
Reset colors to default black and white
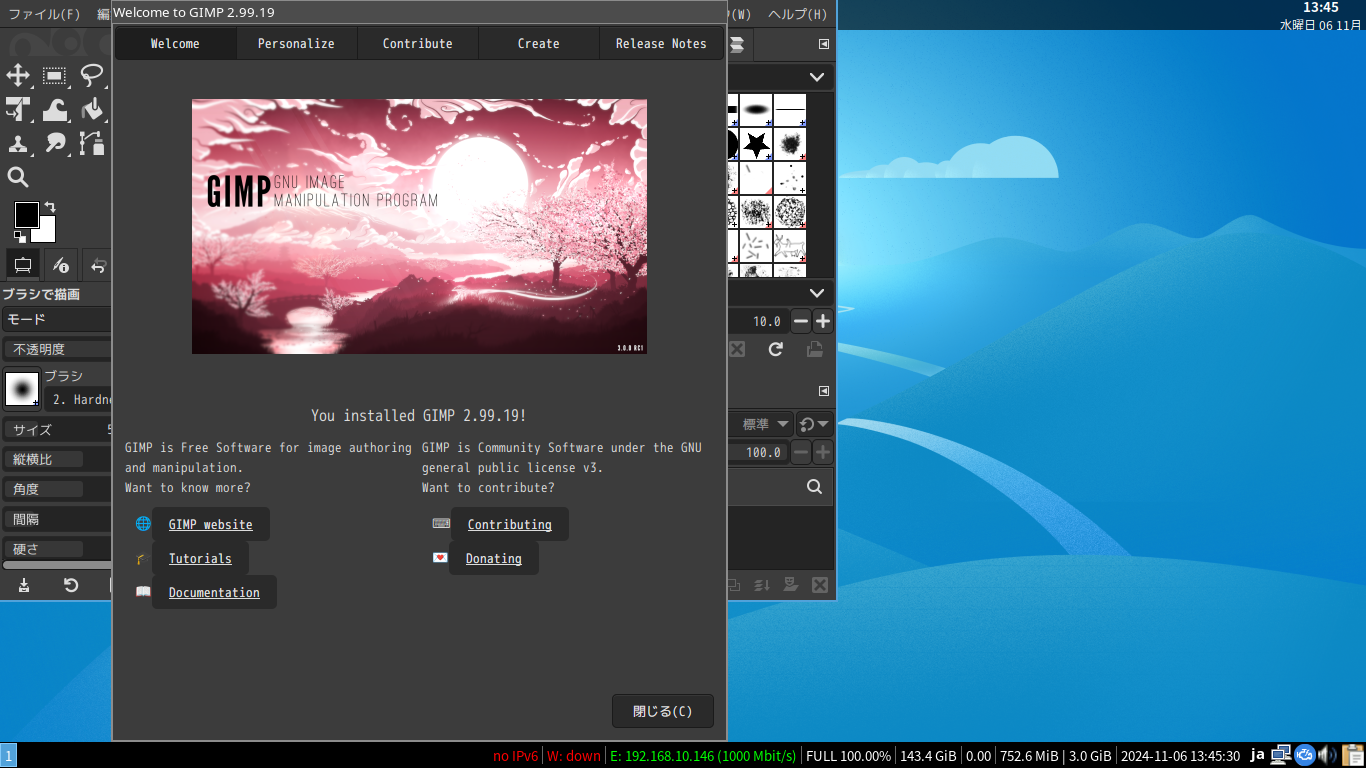click(x=20, y=237)
